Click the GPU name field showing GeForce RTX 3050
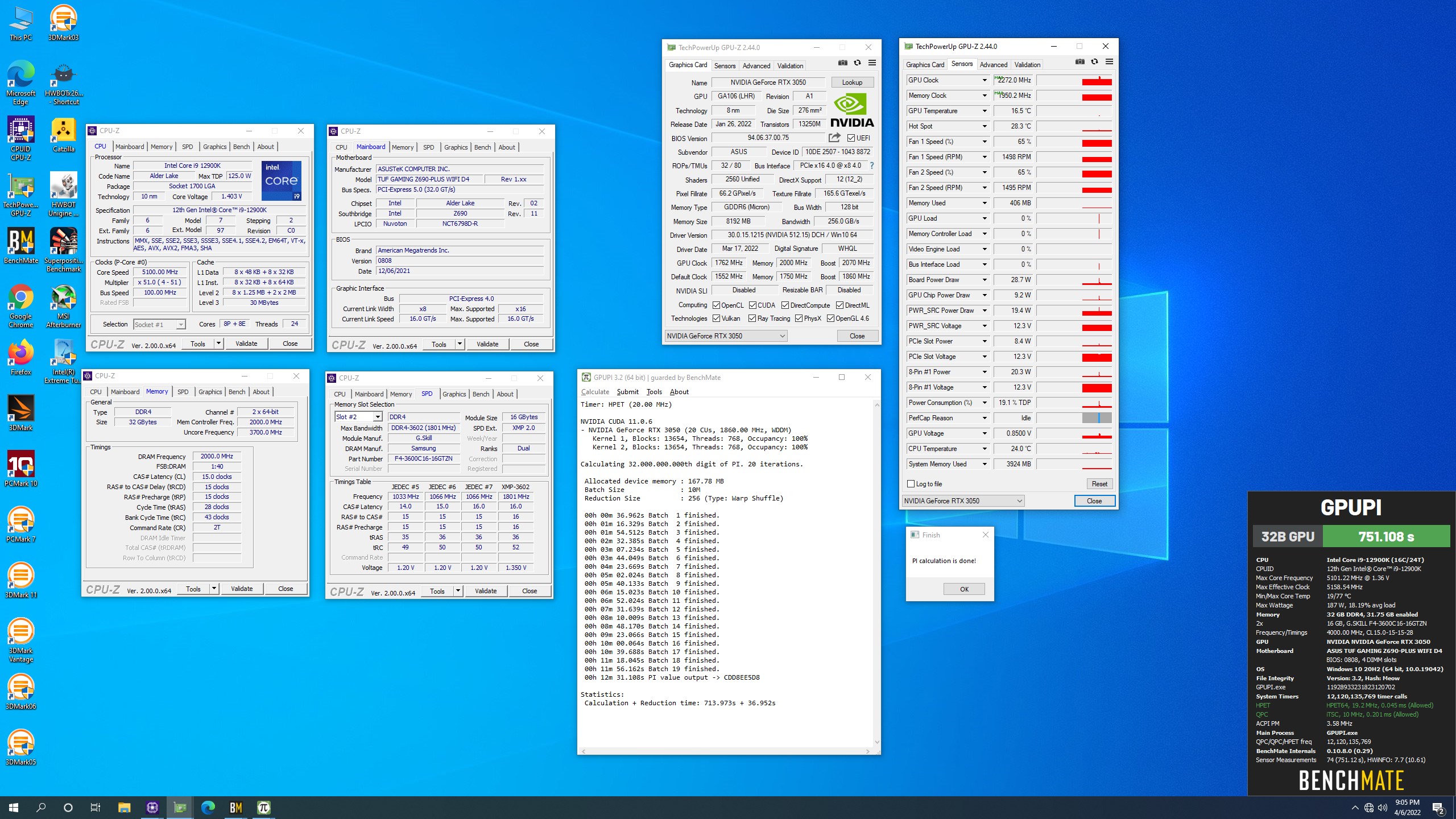The image size is (1456, 819). 768,82
